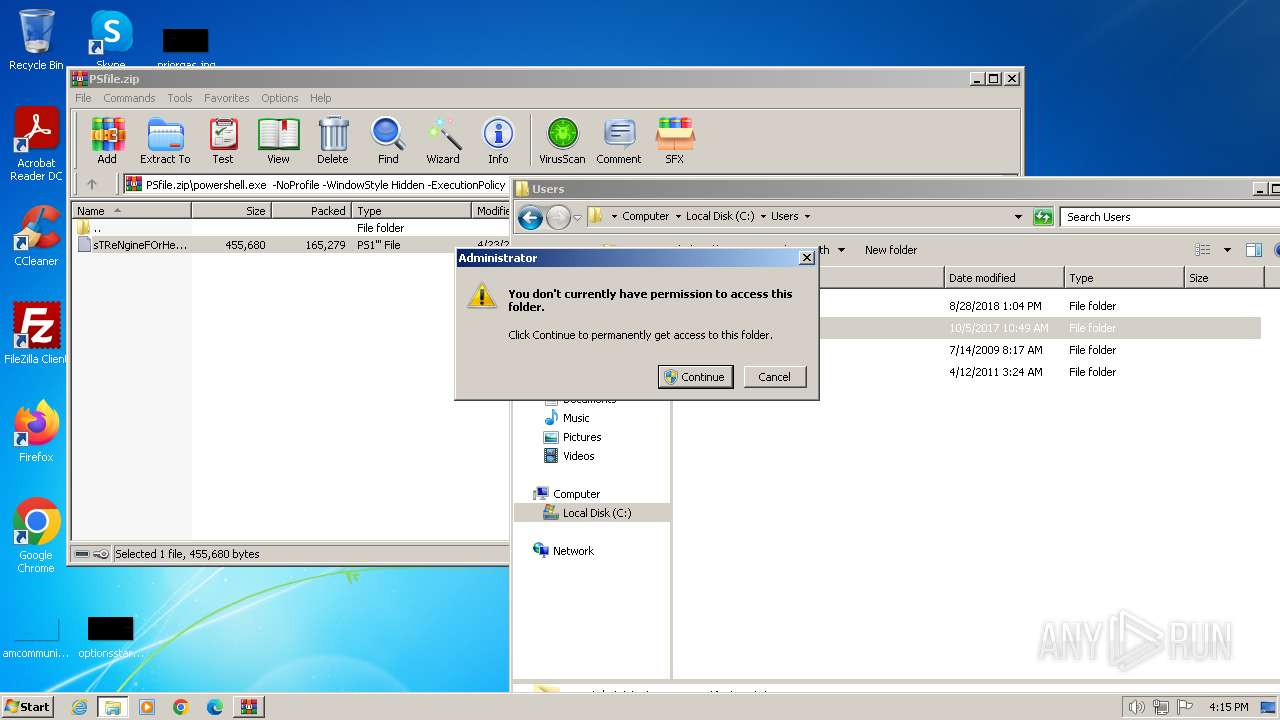
Task: Click New folder in Explorer toolbar
Action: [x=891, y=250]
